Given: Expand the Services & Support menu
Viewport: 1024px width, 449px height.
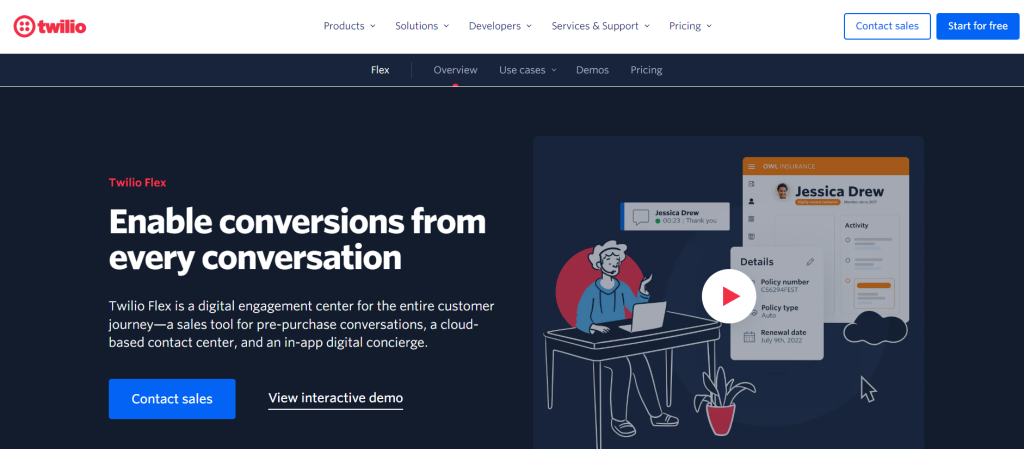Looking at the screenshot, I should 601,26.
